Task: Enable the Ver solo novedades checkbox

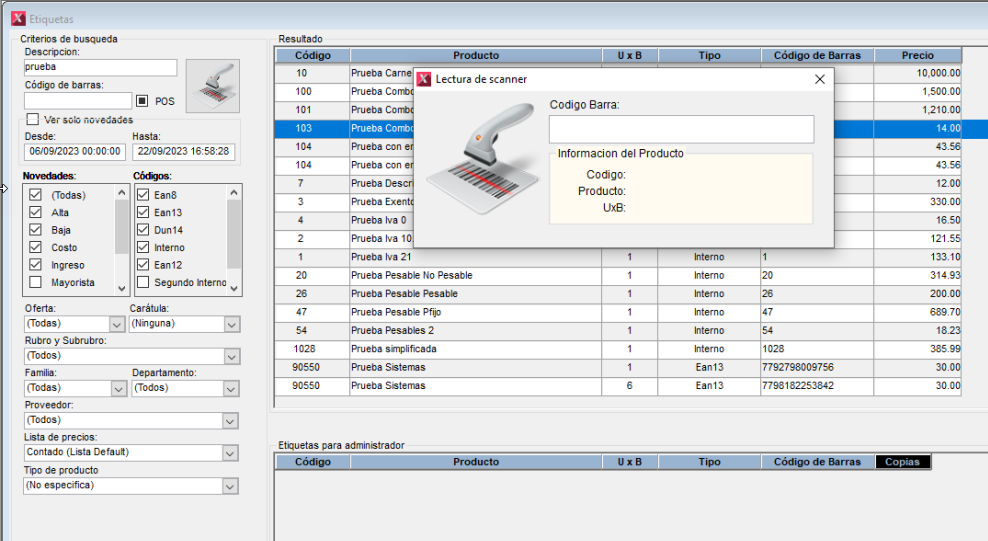Action: pyautogui.click(x=33, y=119)
